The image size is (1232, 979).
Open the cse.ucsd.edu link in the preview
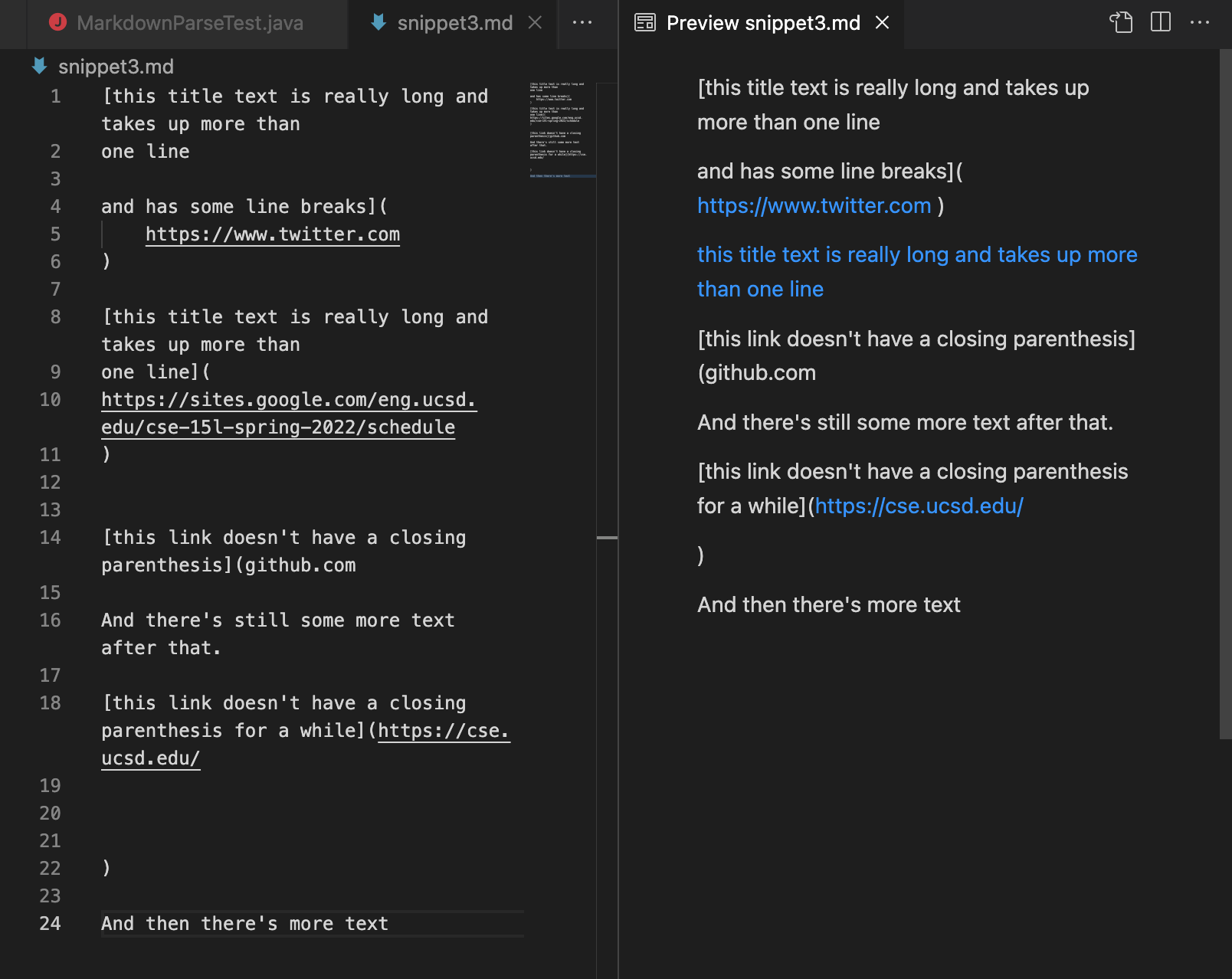[919, 506]
